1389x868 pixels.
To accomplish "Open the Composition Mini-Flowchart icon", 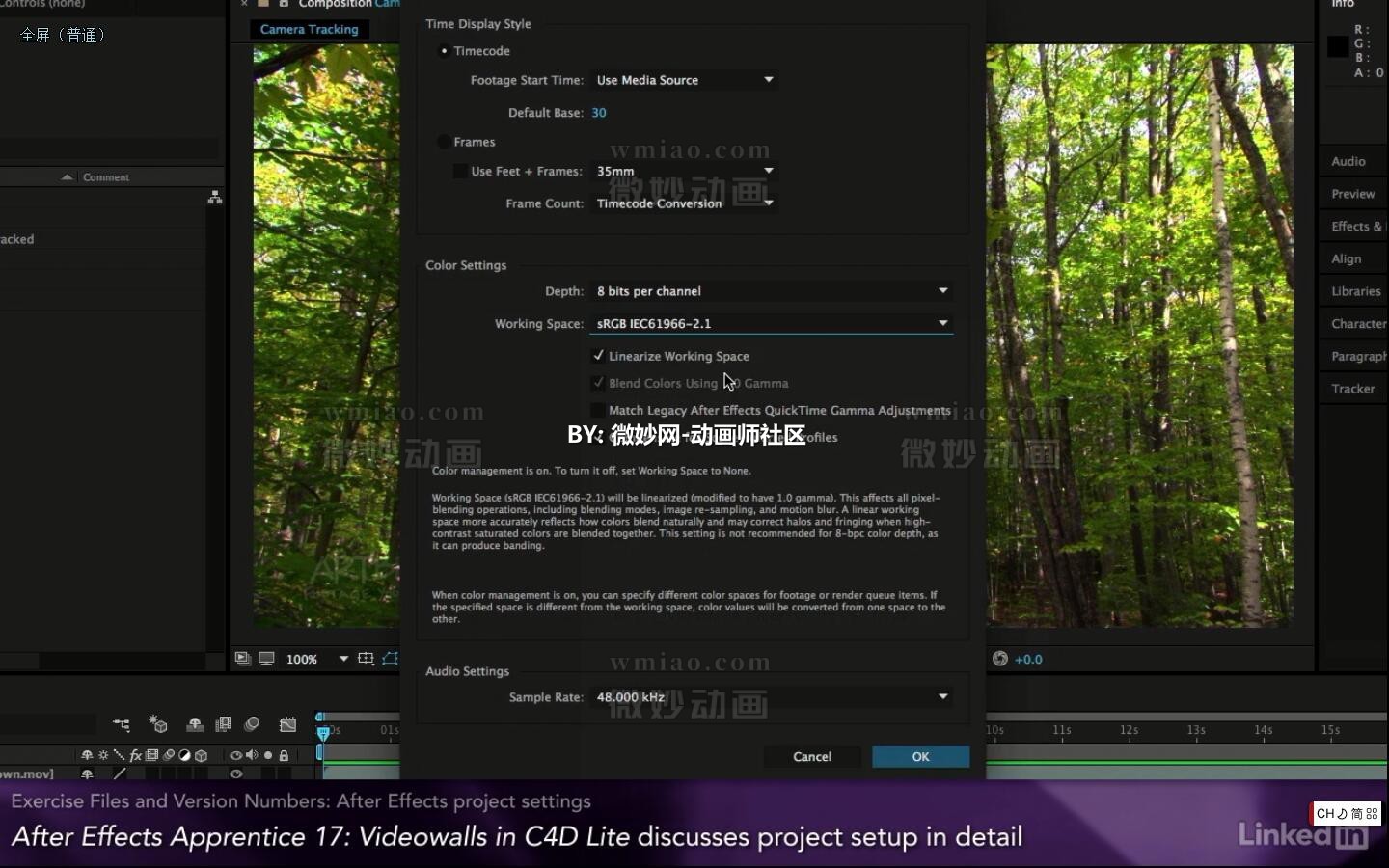I will tap(121, 724).
